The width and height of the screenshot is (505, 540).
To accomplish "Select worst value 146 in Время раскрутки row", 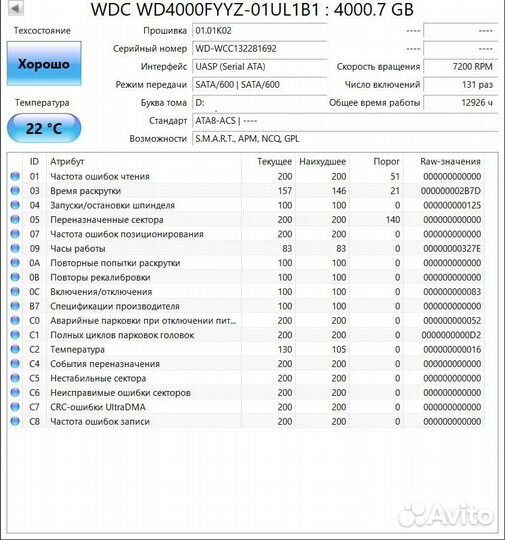I will [339, 191].
